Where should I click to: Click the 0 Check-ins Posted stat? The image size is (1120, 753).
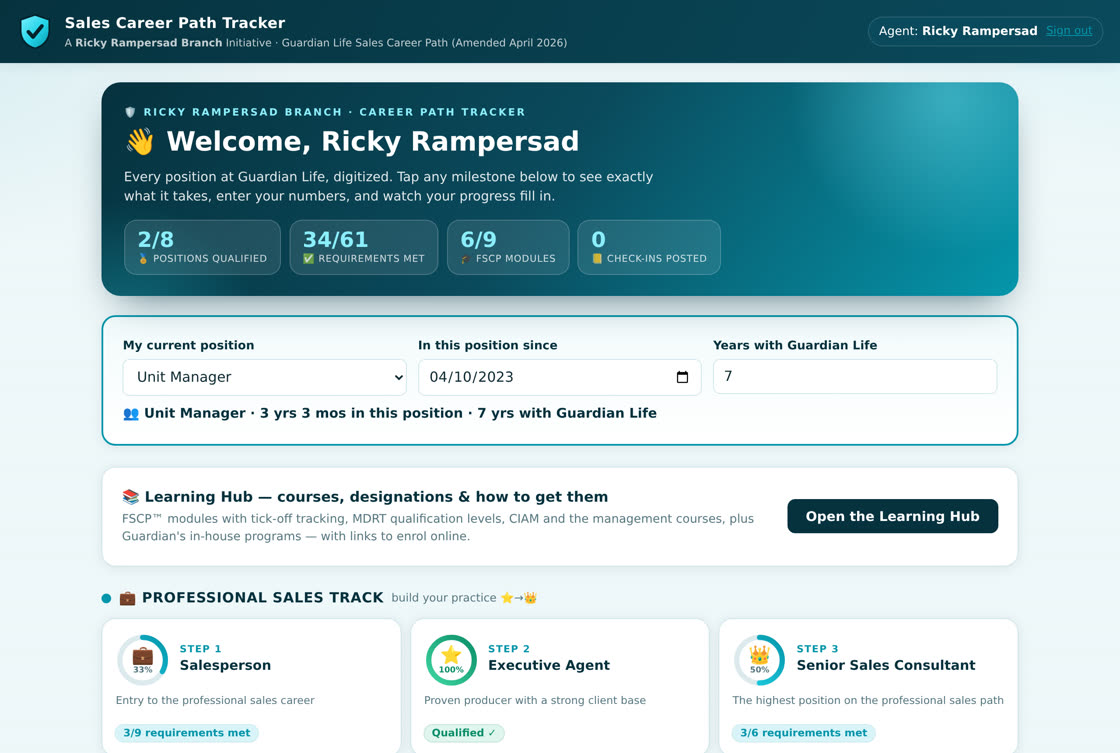tap(649, 247)
